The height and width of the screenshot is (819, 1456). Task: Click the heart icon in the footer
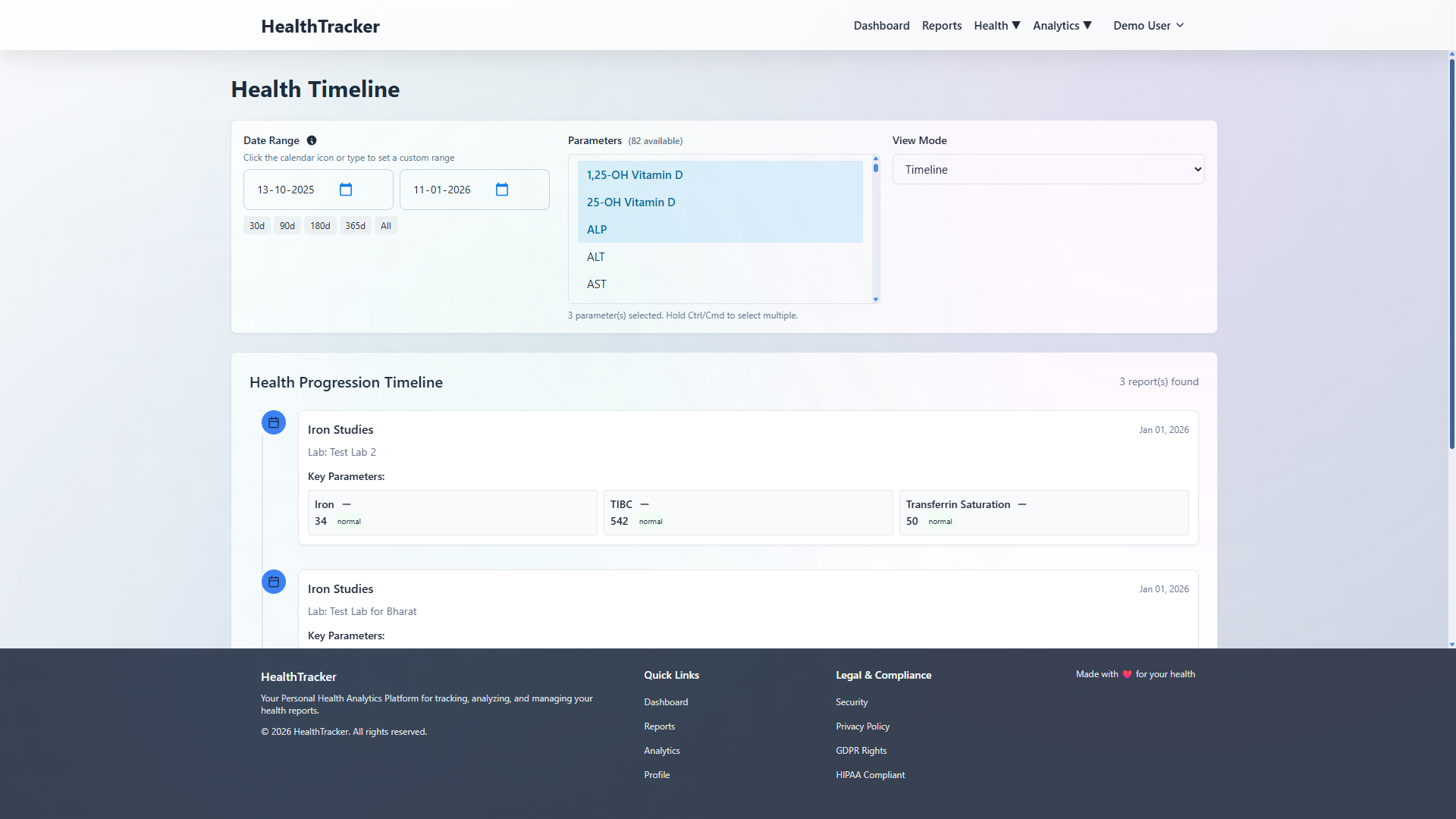point(1126,673)
